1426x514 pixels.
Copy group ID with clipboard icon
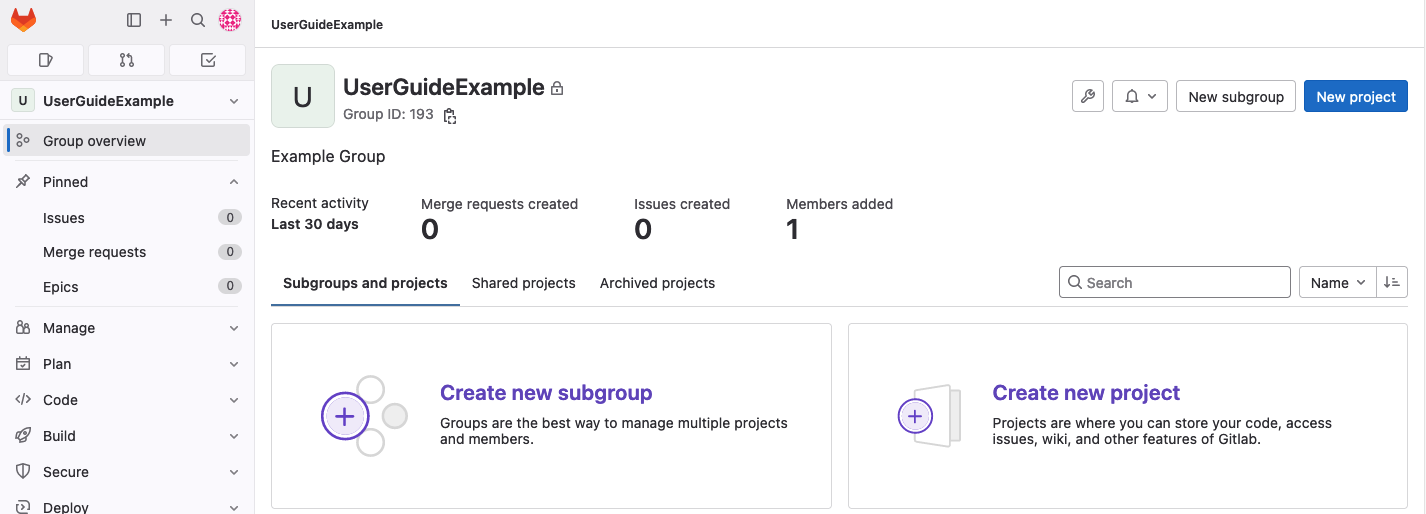tap(450, 116)
